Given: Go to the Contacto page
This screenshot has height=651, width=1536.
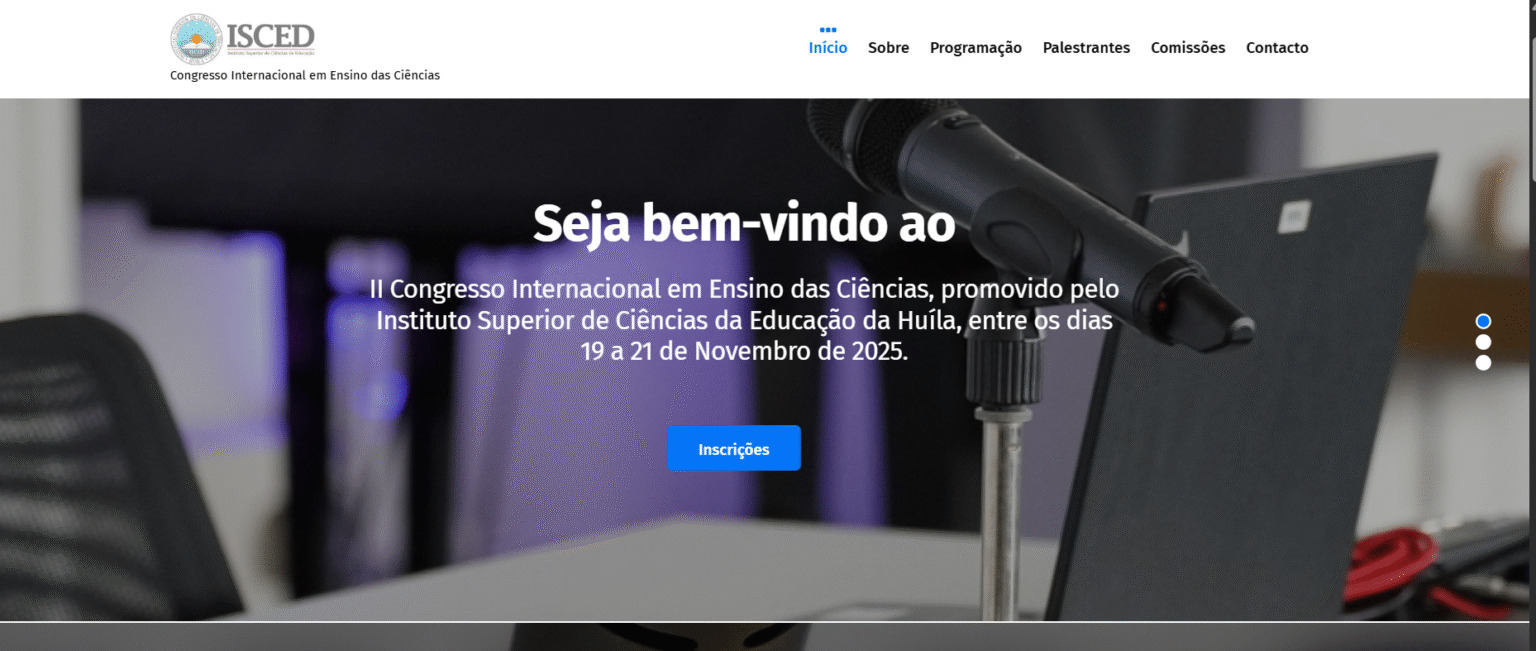Looking at the screenshot, I should [x=1277, y=47].
